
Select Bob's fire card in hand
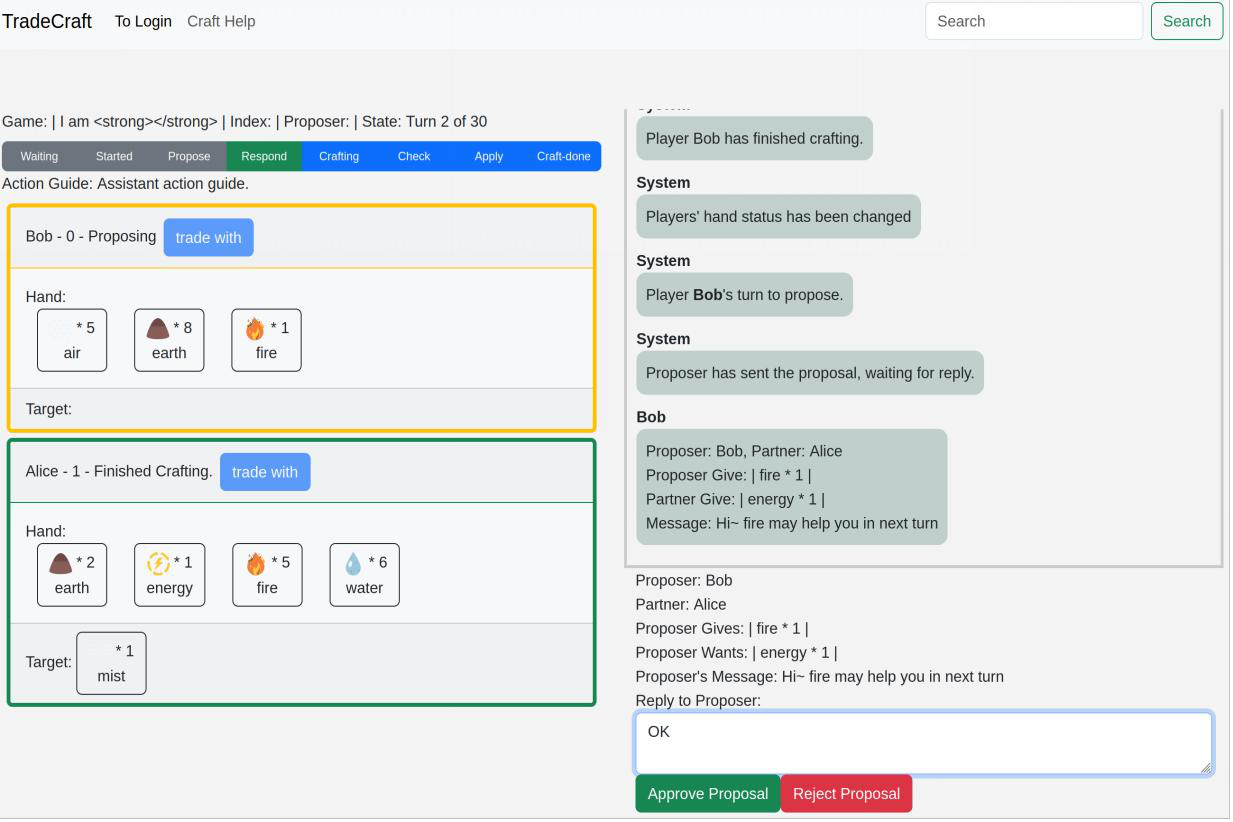[x=266, y=340]
